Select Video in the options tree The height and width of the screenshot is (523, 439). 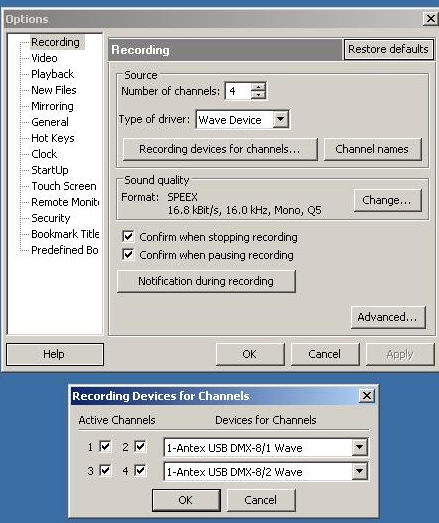44,58
